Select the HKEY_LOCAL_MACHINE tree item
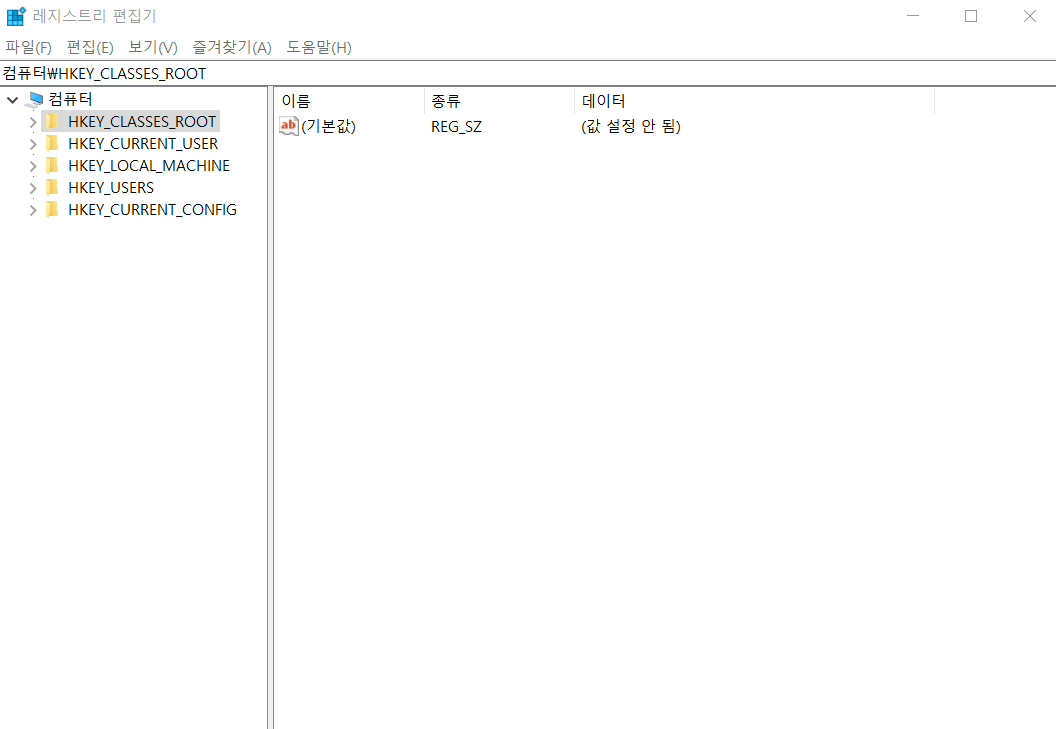1056x729 pixels. [149, 165]
